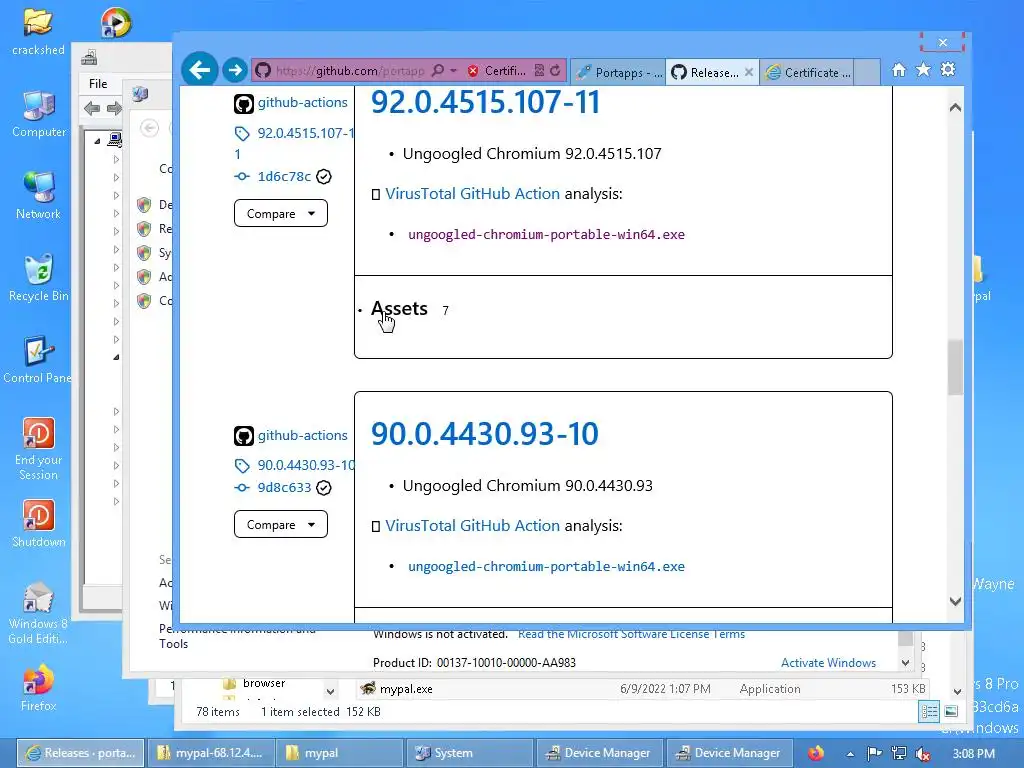Screen dimensions: 1024x768
Task: Open github-actions author link for 92.0.4515.107-11
Action: tap(302, 103)
